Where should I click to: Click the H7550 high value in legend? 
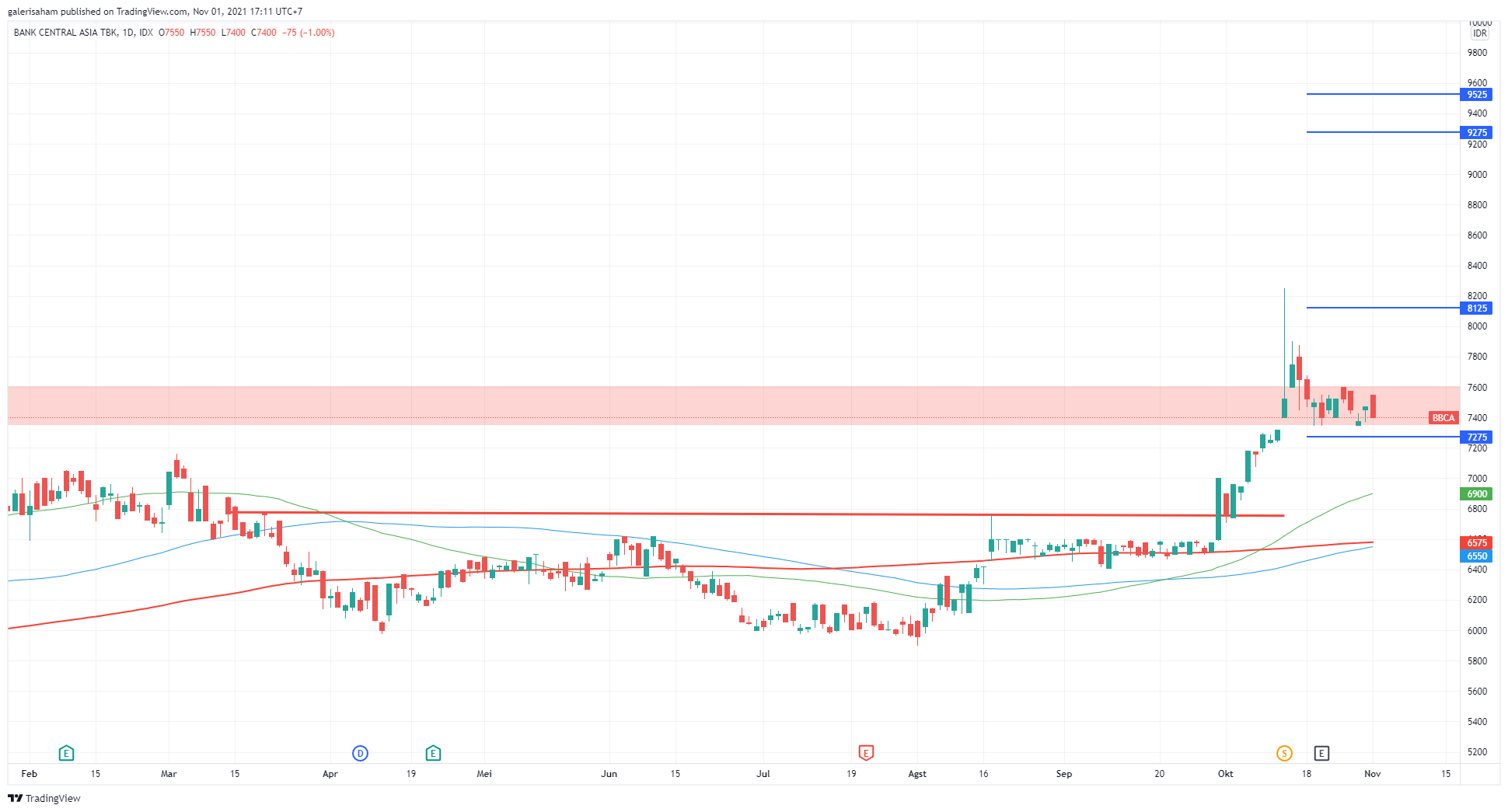click(203, 33)
